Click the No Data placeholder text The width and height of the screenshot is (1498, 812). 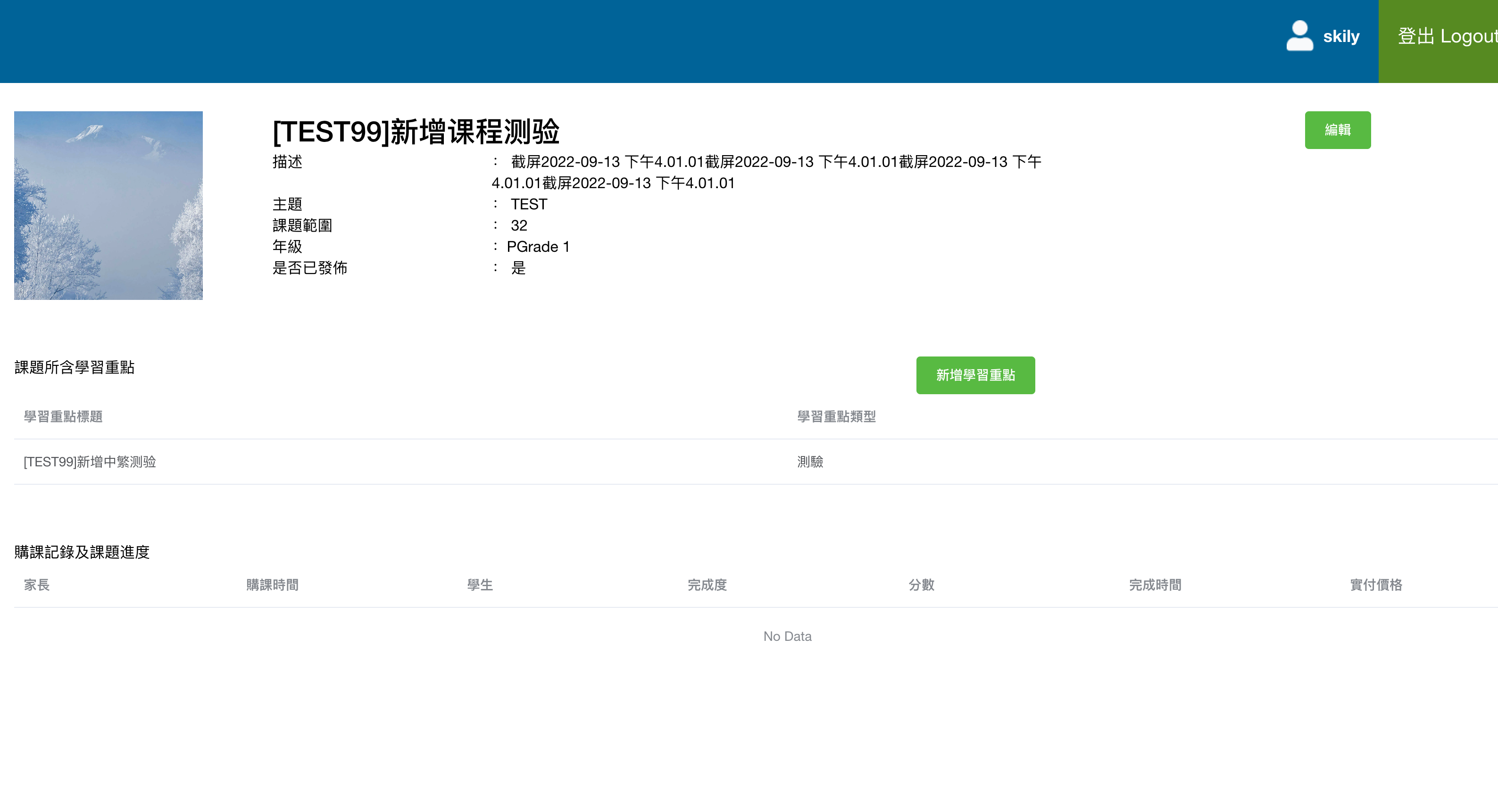click(787, 636)
